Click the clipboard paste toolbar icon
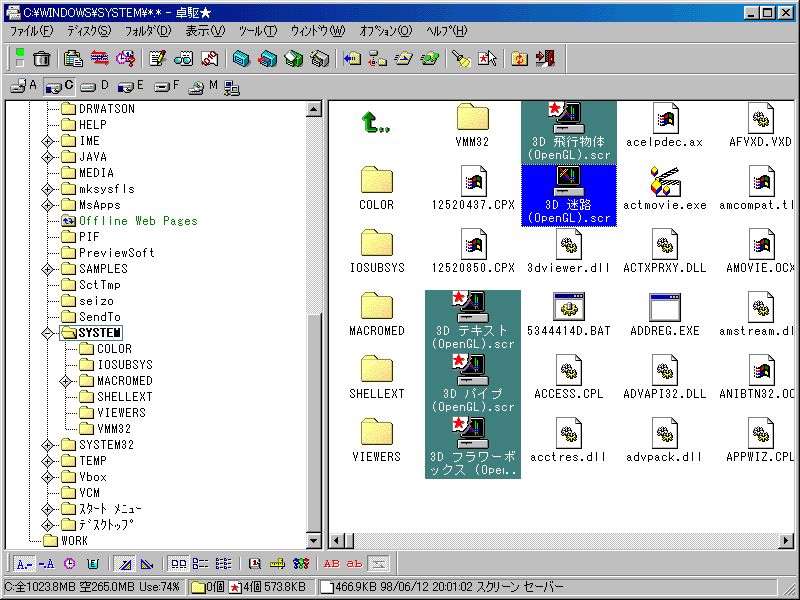800x600 pixels. click(x=73, y=59)
